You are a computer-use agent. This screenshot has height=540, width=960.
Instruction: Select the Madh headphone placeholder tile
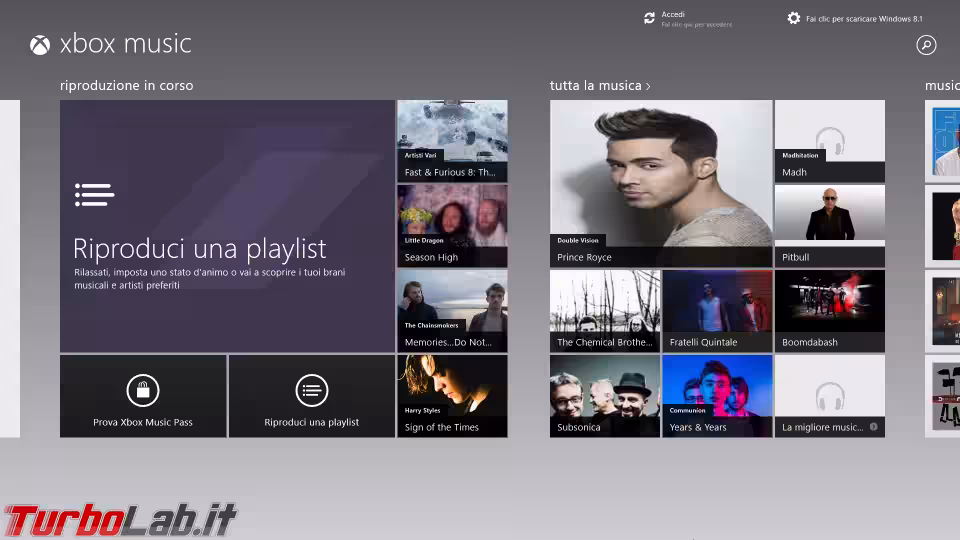(x=829, y=140)
